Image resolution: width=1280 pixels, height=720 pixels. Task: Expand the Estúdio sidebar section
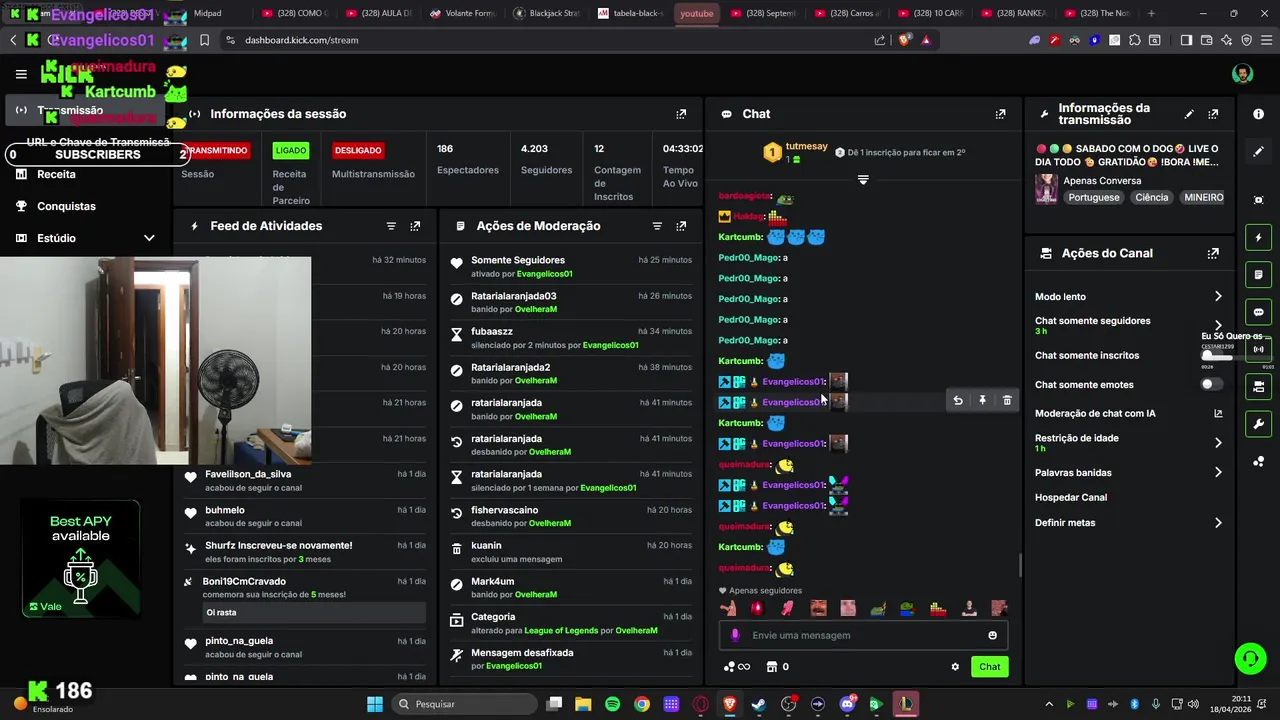click(149, 238)
